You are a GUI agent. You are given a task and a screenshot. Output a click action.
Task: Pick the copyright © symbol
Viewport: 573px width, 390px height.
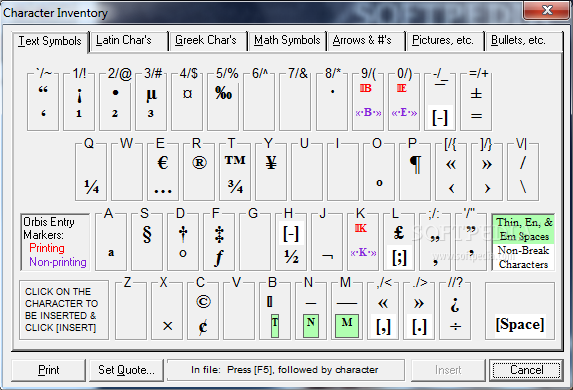click(203, 302)
